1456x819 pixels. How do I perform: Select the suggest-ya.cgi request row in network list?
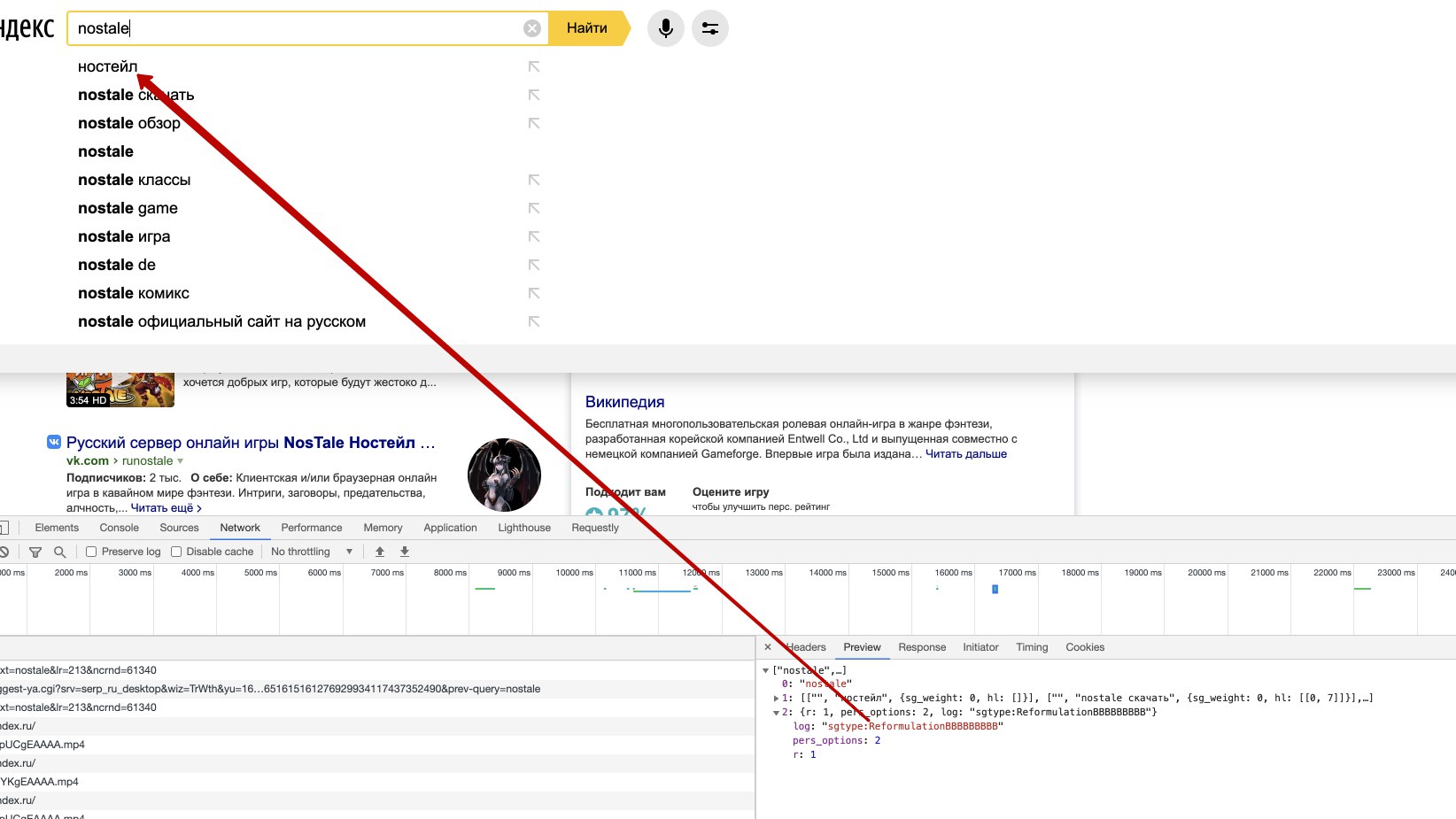(x=377, y=689)
